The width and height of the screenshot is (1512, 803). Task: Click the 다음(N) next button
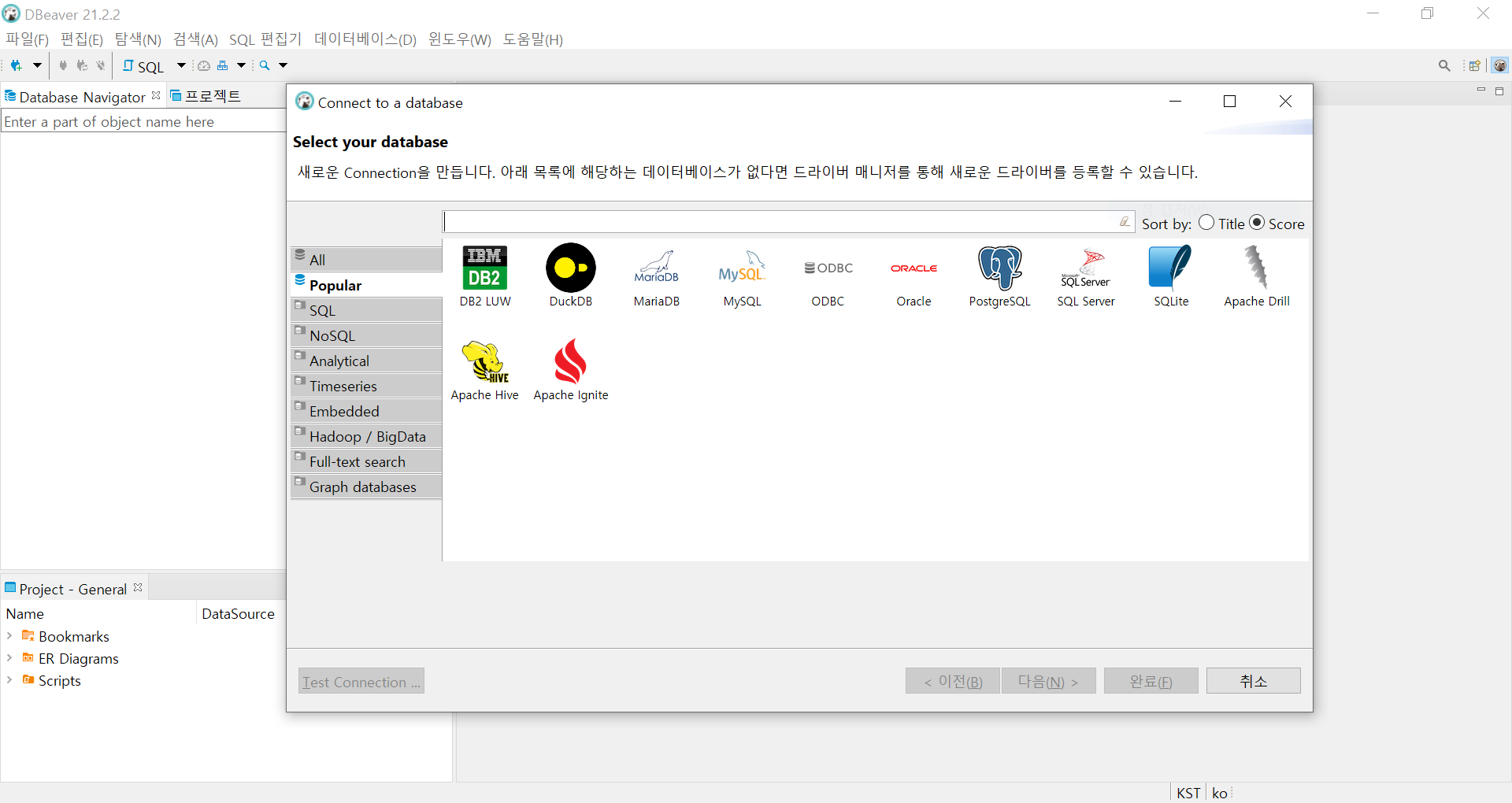pyautogui.click(x=1048, y=681)
